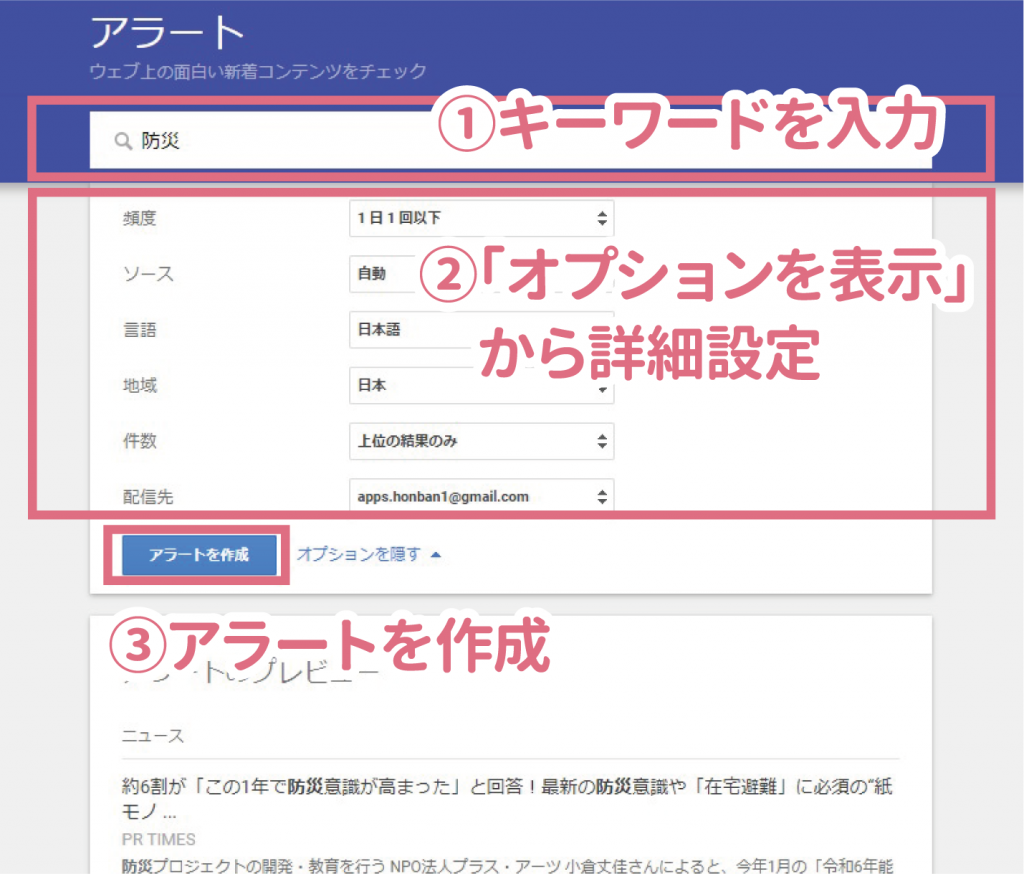
Task: Click the magnifier icon in the search bar
Action: click(x=123, y=142)
